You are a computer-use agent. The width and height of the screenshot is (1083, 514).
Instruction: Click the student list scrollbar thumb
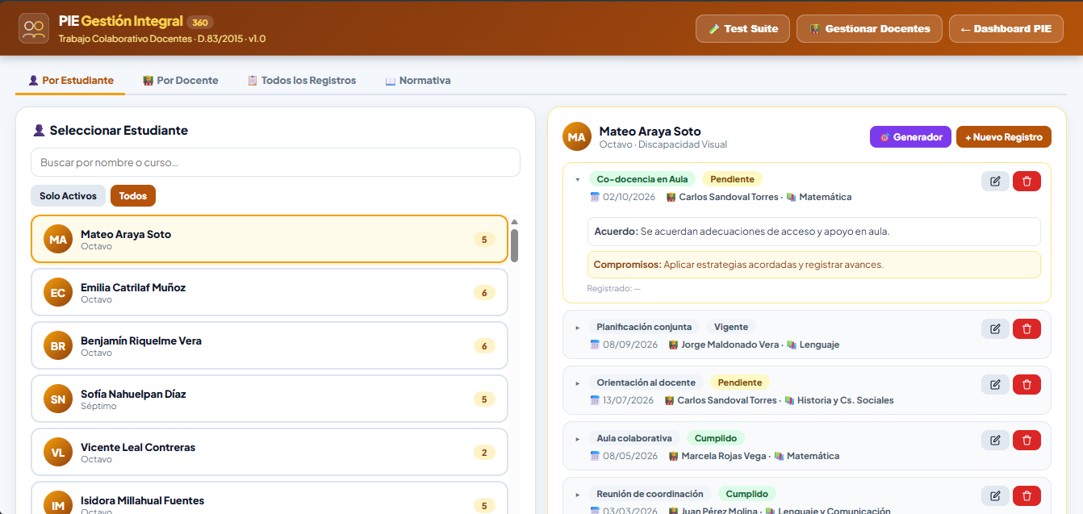point(515,245)
